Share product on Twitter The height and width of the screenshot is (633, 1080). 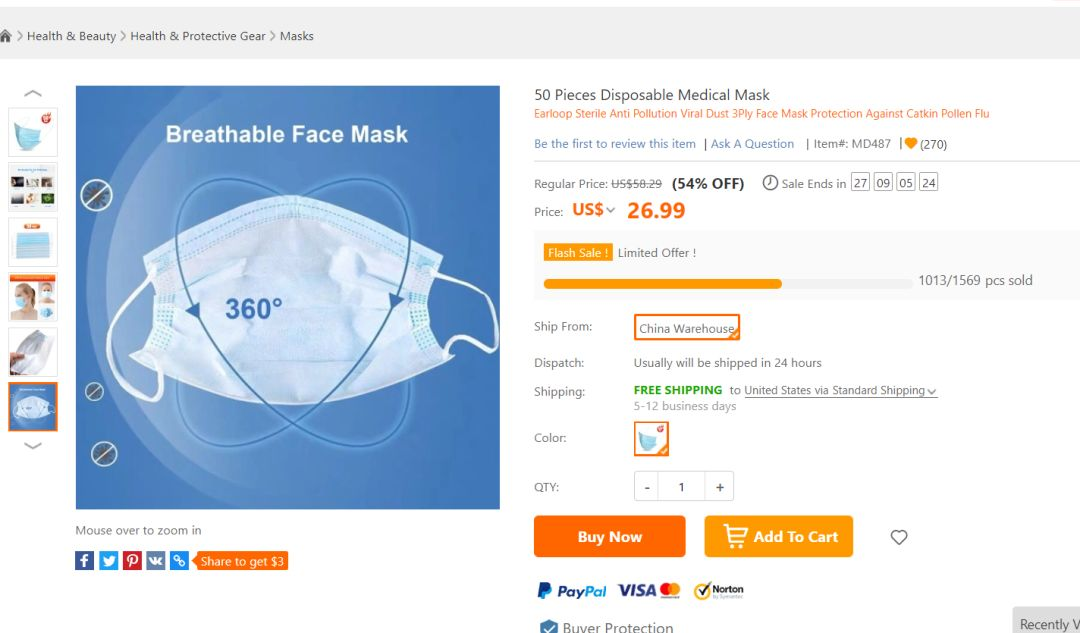pyautogui.click(x=108, y=561)
